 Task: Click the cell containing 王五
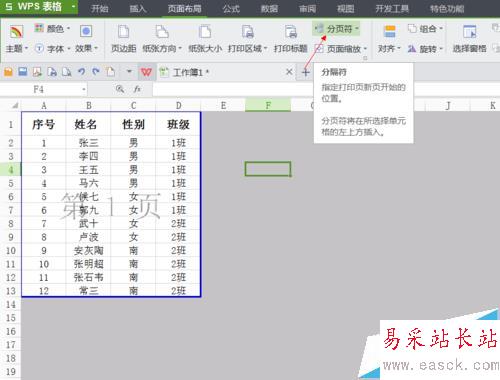(88, 170)
